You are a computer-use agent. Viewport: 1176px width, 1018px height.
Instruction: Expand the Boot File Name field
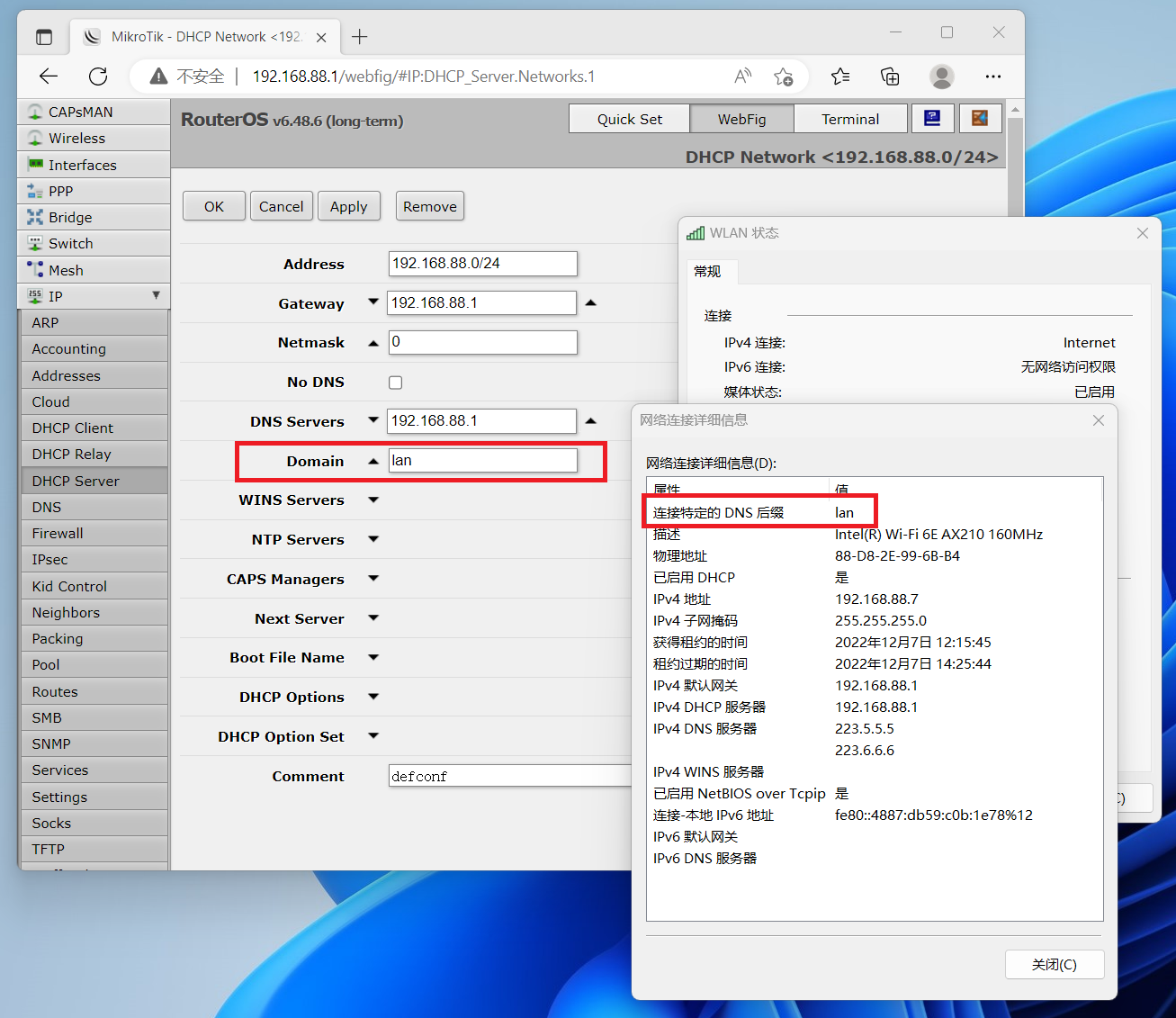(373, 657)
